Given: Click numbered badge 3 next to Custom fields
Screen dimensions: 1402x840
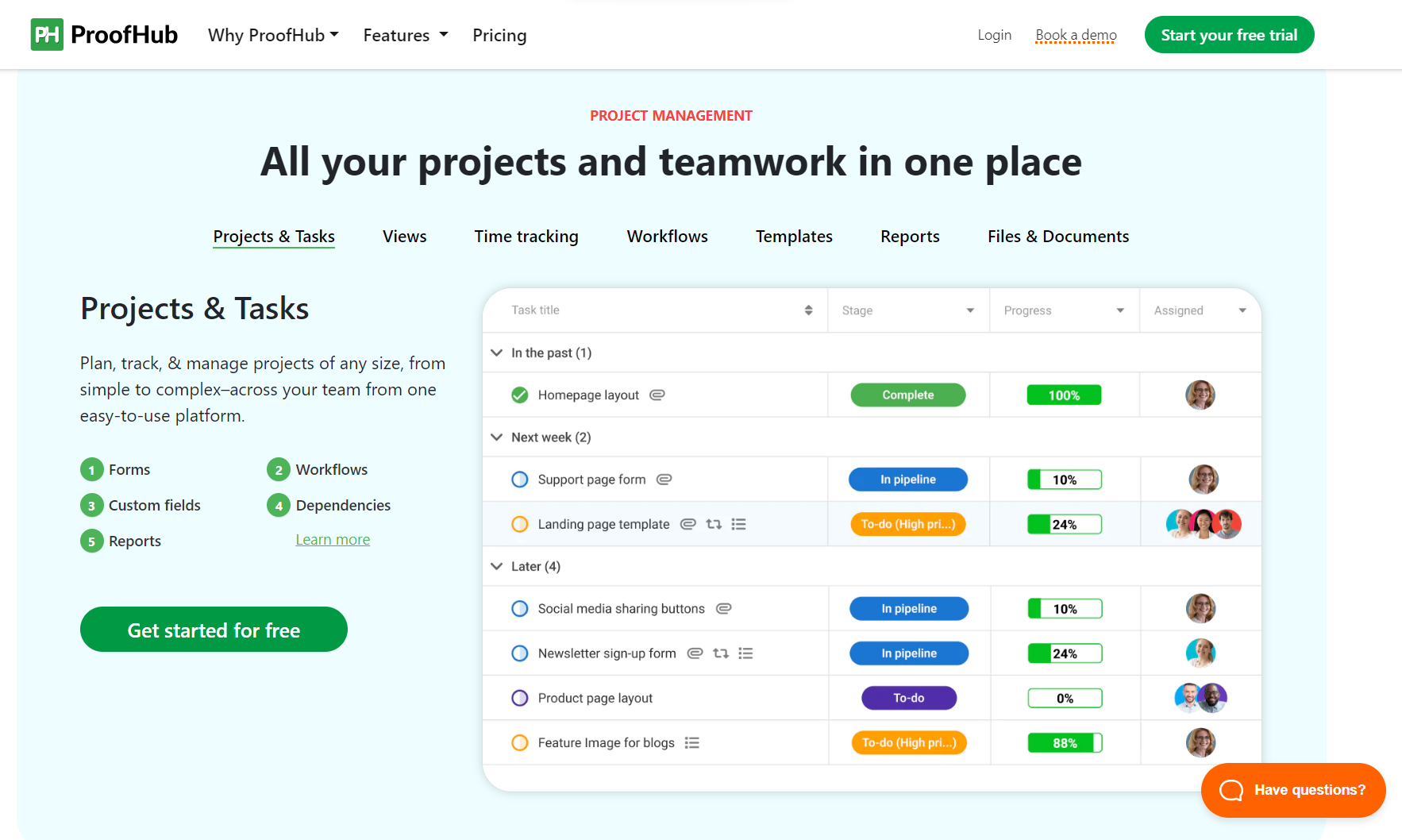Looking at the screenshot, I should click(x=92, y=506).
